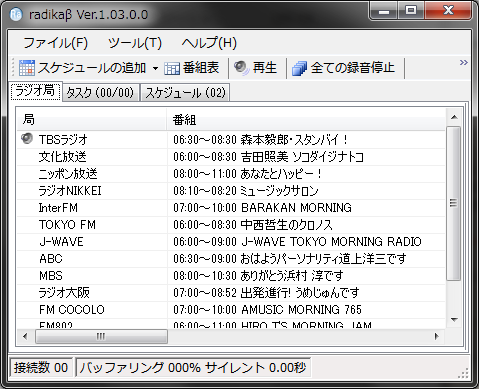
Task: Click the 全ての録音停止 button label
Action: (353, 68)
